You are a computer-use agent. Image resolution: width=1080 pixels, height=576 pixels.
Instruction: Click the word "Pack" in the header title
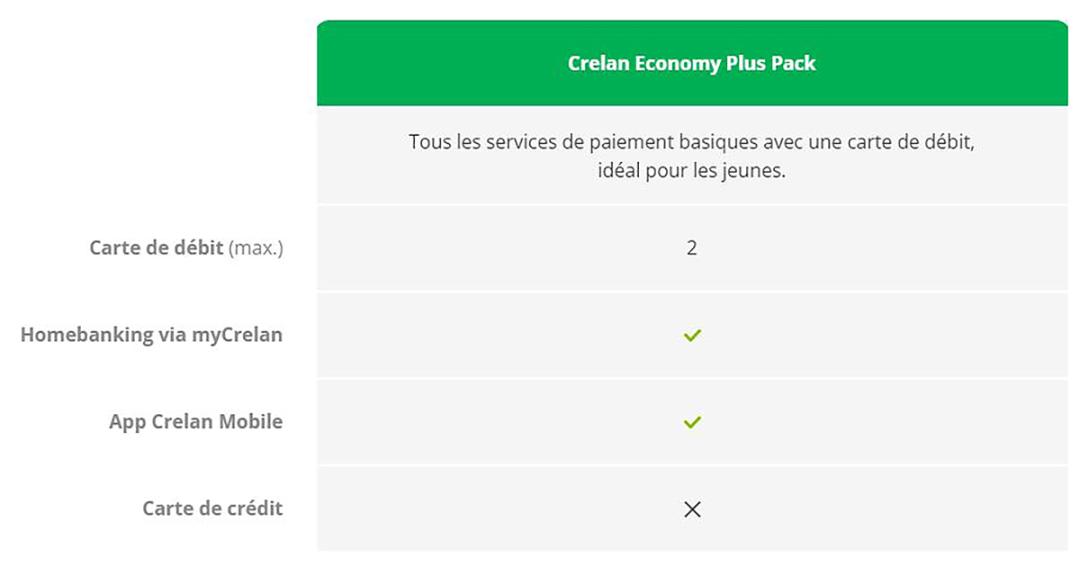(795, 63)
